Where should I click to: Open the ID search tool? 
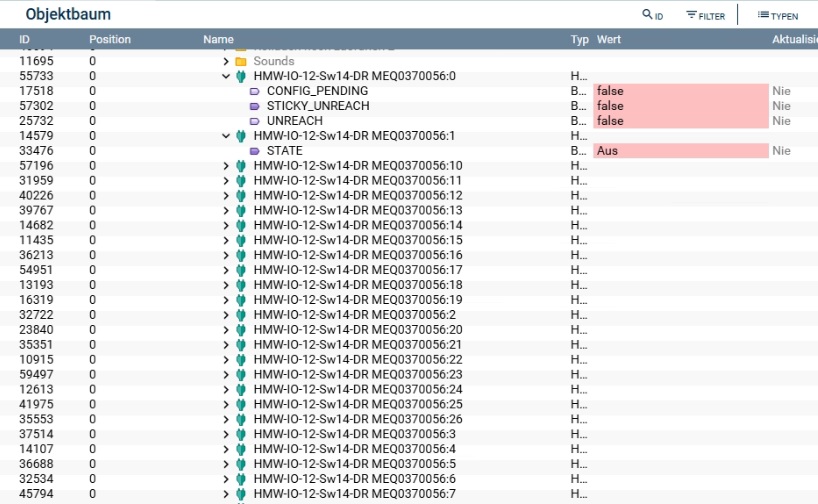click(x=652, y=15)
